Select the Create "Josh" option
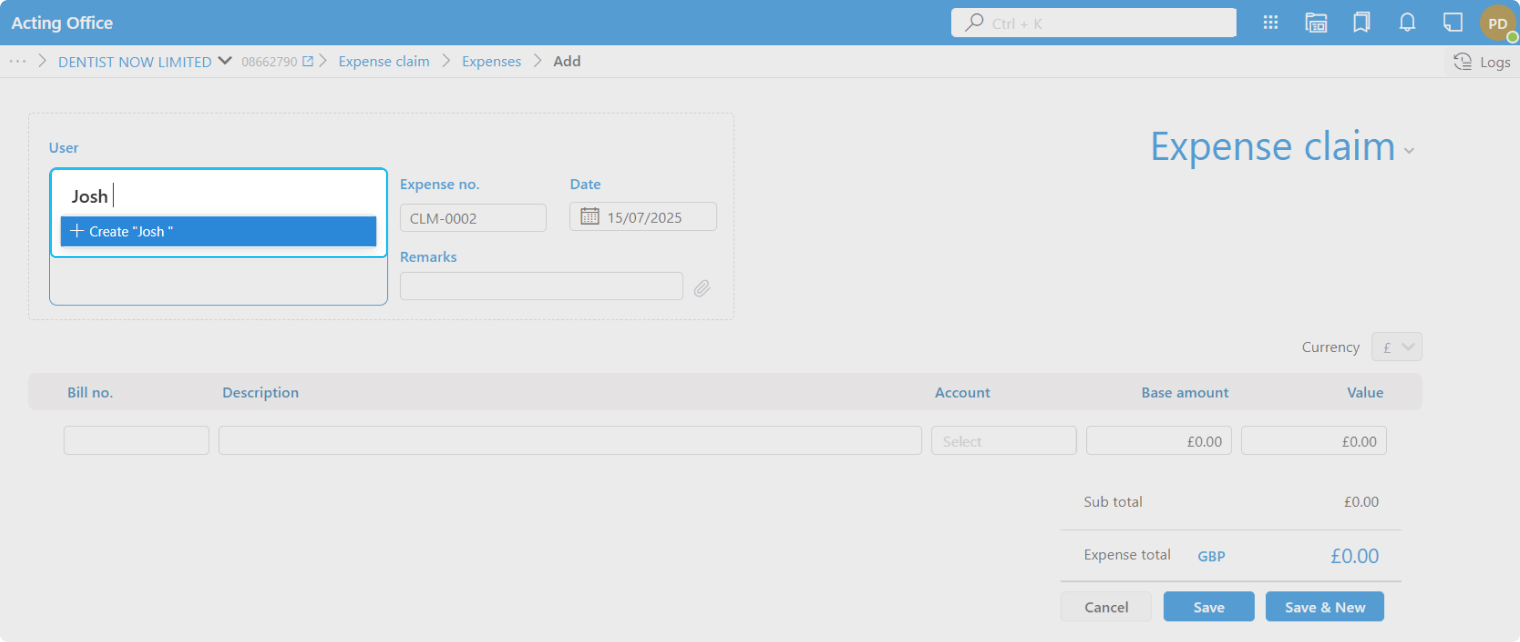 pos(218,231)
